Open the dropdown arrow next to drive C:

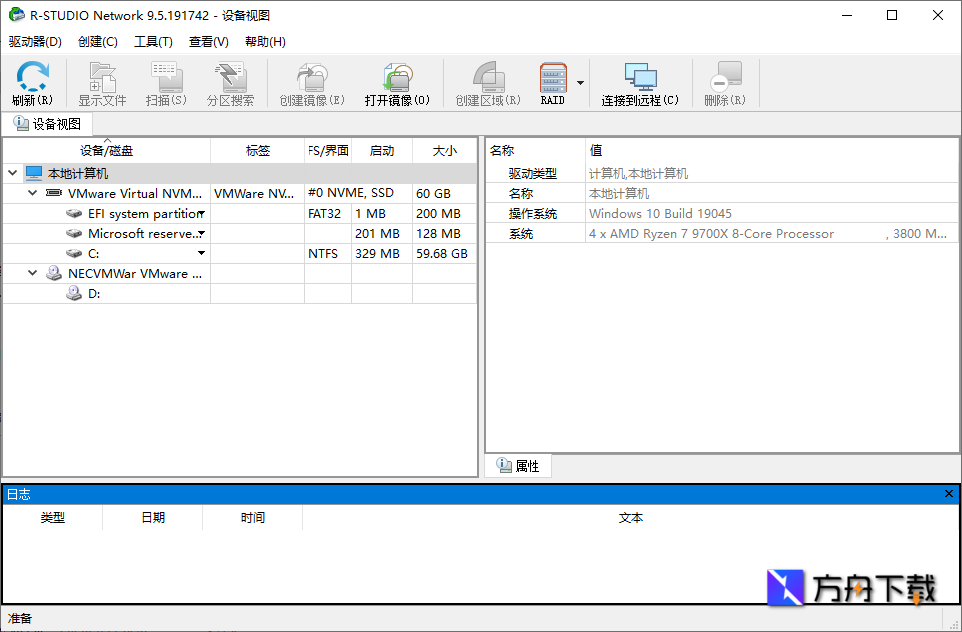click(201, 253)
